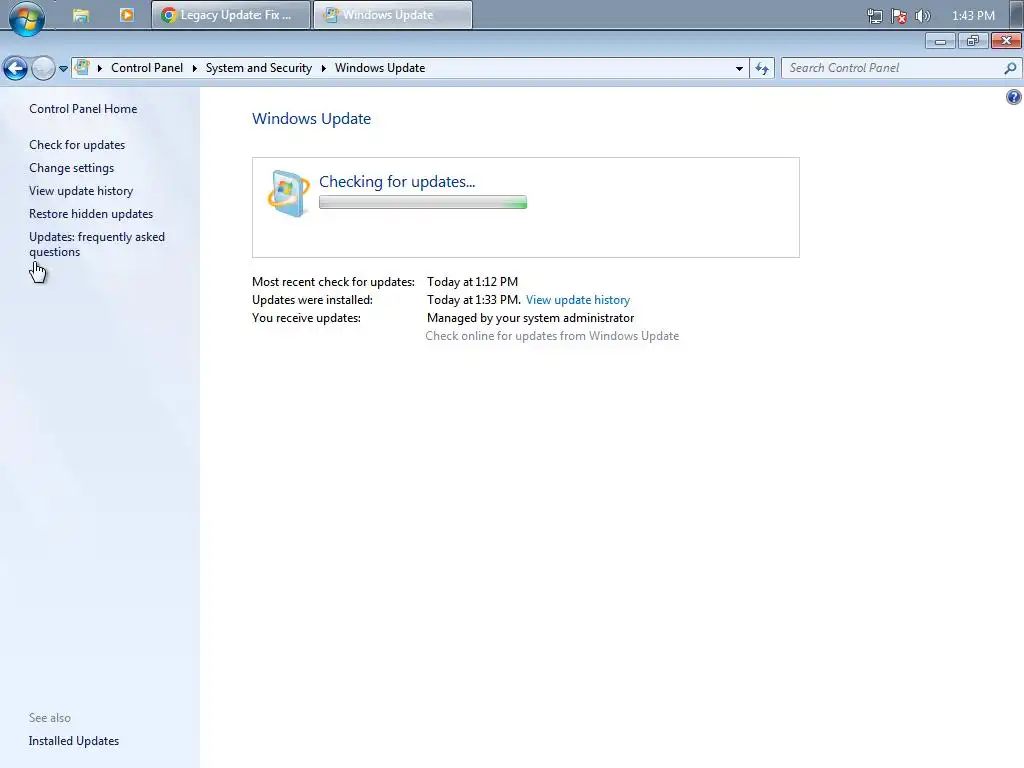Viewport: 1024px width, 768px height.
Task: Open Installed Updates link
Action: click(x=74, y=741)
